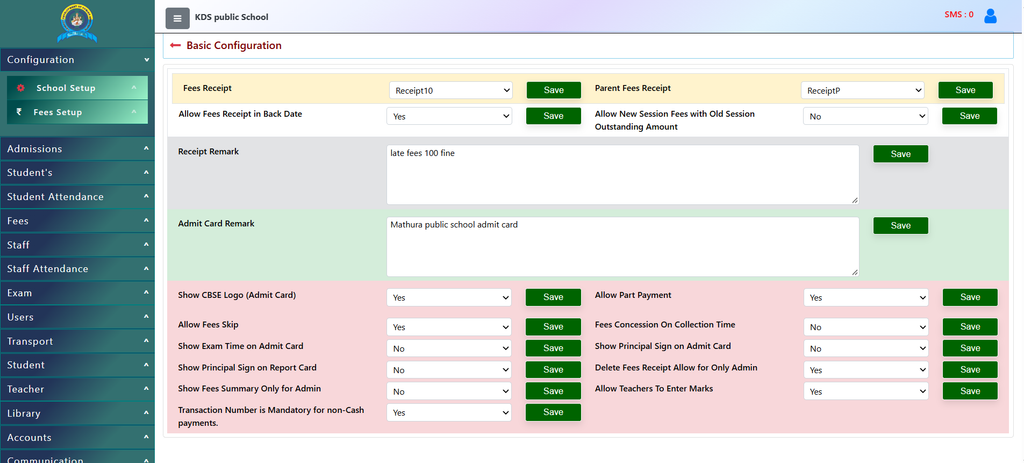Open New Session Fees with Old Session dropdown
1024x463 pixels.
865,116
